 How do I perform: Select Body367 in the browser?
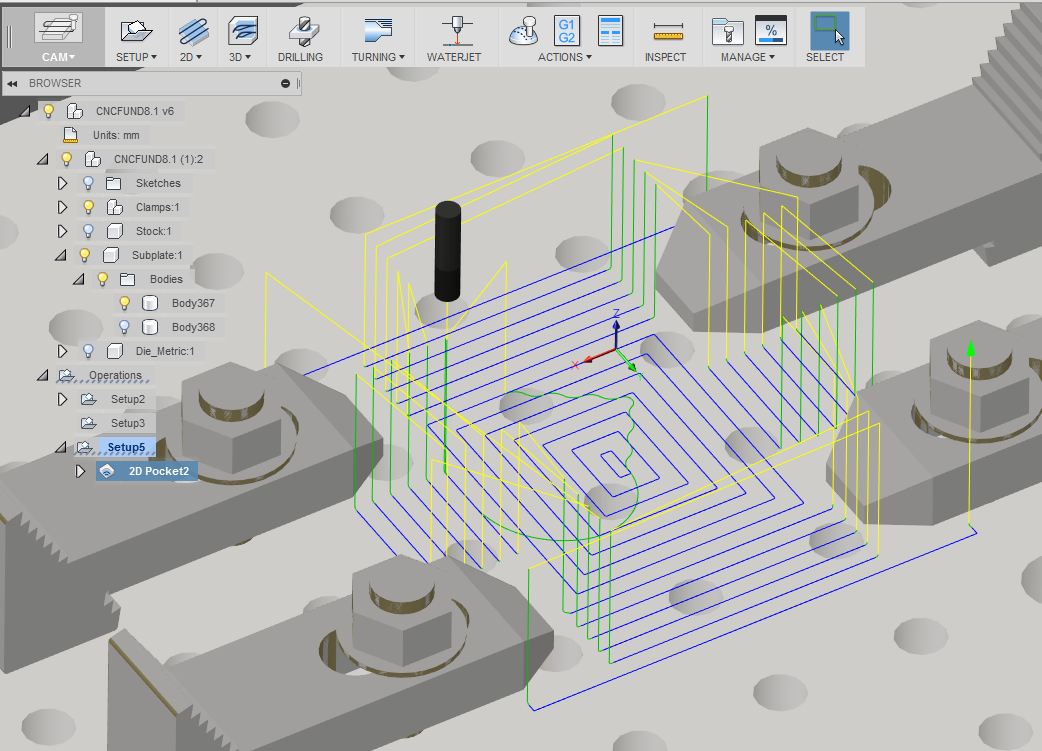click(x=193, y=303)
